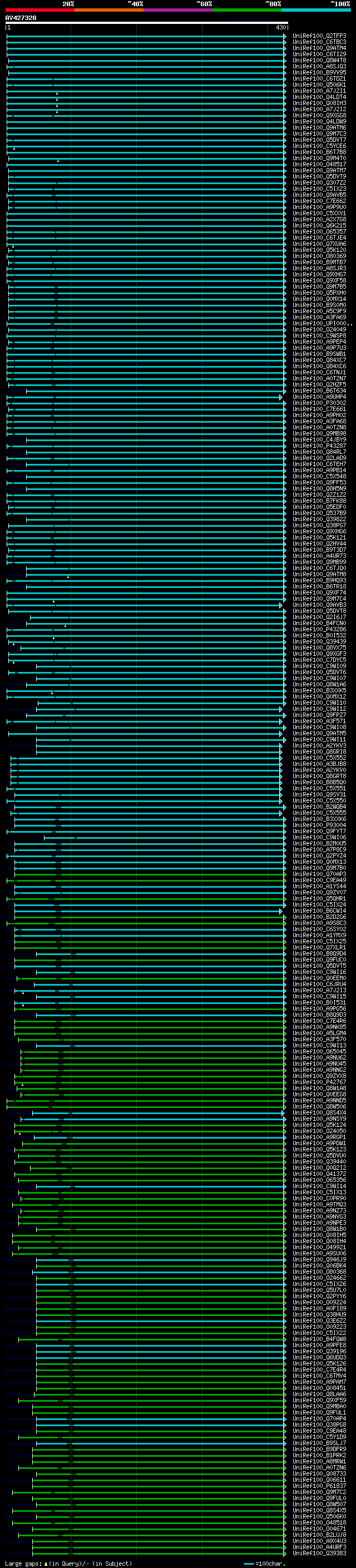Select the UniRef100_B4FCN0 label
Screen dimensions: 356x1568
coord(319,624)
